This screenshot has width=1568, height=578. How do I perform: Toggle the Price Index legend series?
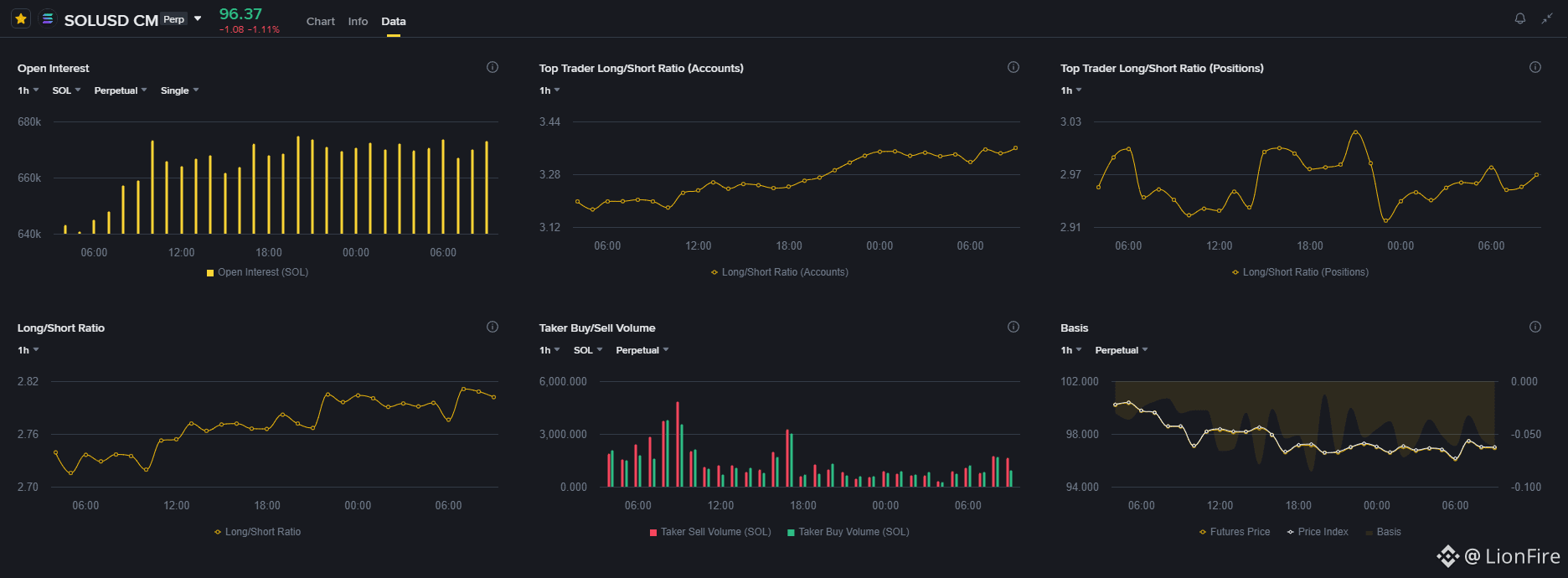tap(1318, 532)
